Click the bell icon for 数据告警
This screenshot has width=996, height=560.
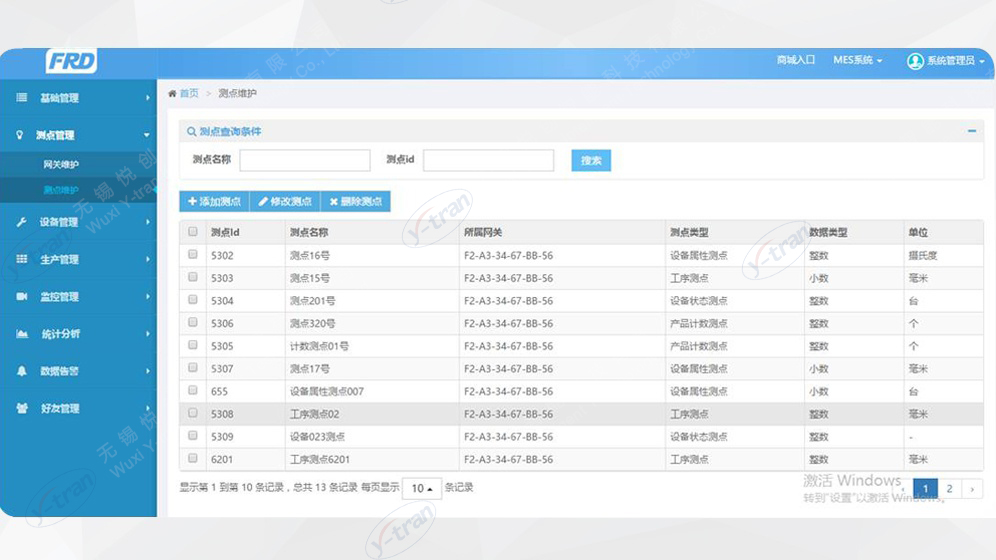pyautogui.click(x=21, y=371)
